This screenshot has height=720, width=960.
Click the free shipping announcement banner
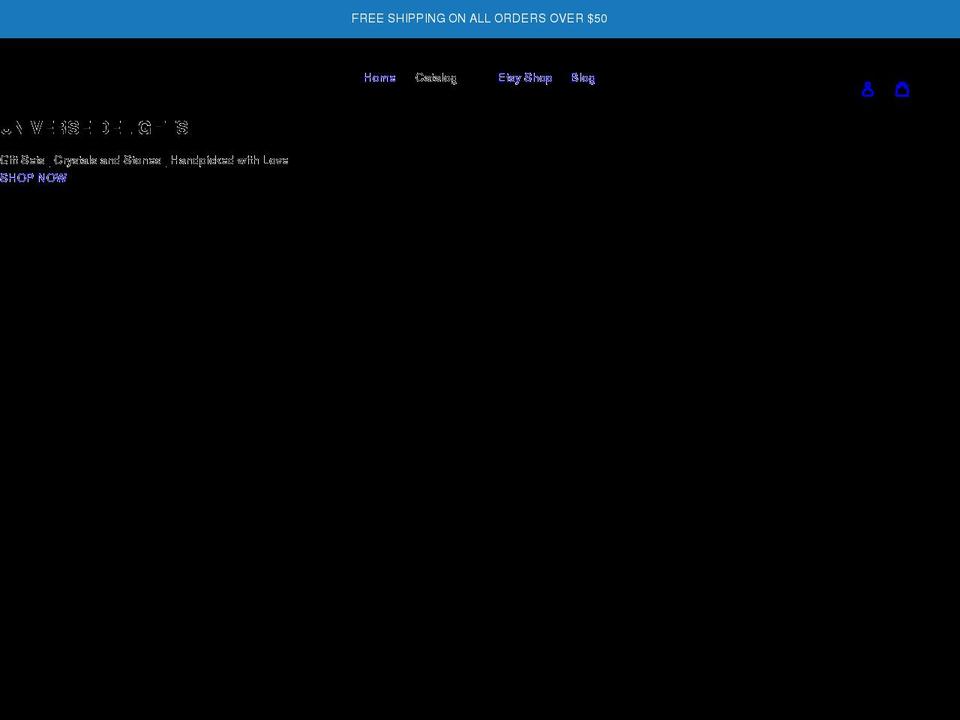click(479, 18)
